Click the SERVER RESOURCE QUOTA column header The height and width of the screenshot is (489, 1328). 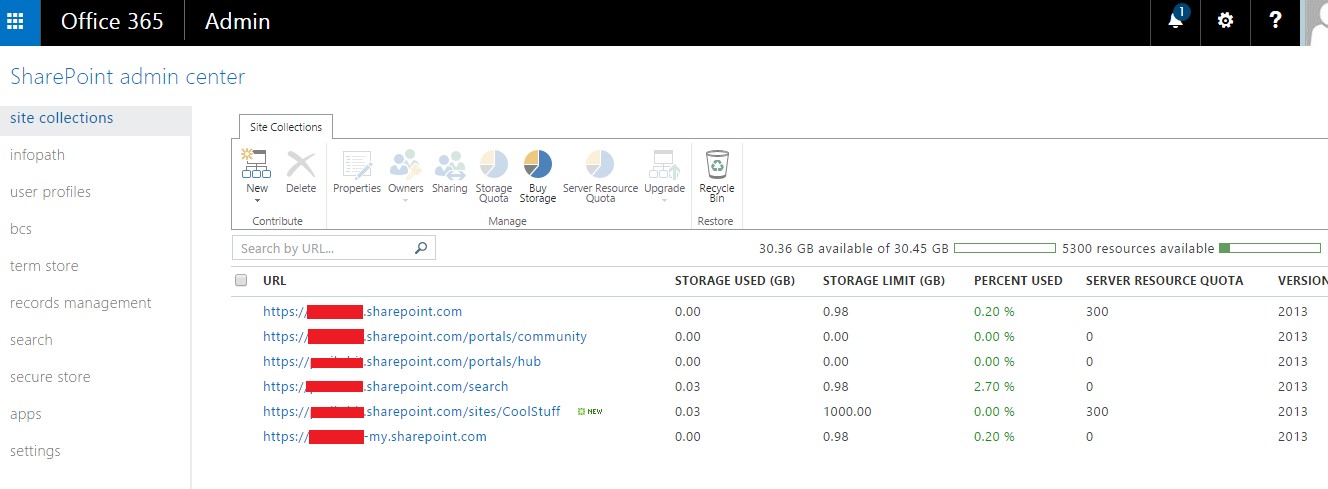coord(1165,281)
